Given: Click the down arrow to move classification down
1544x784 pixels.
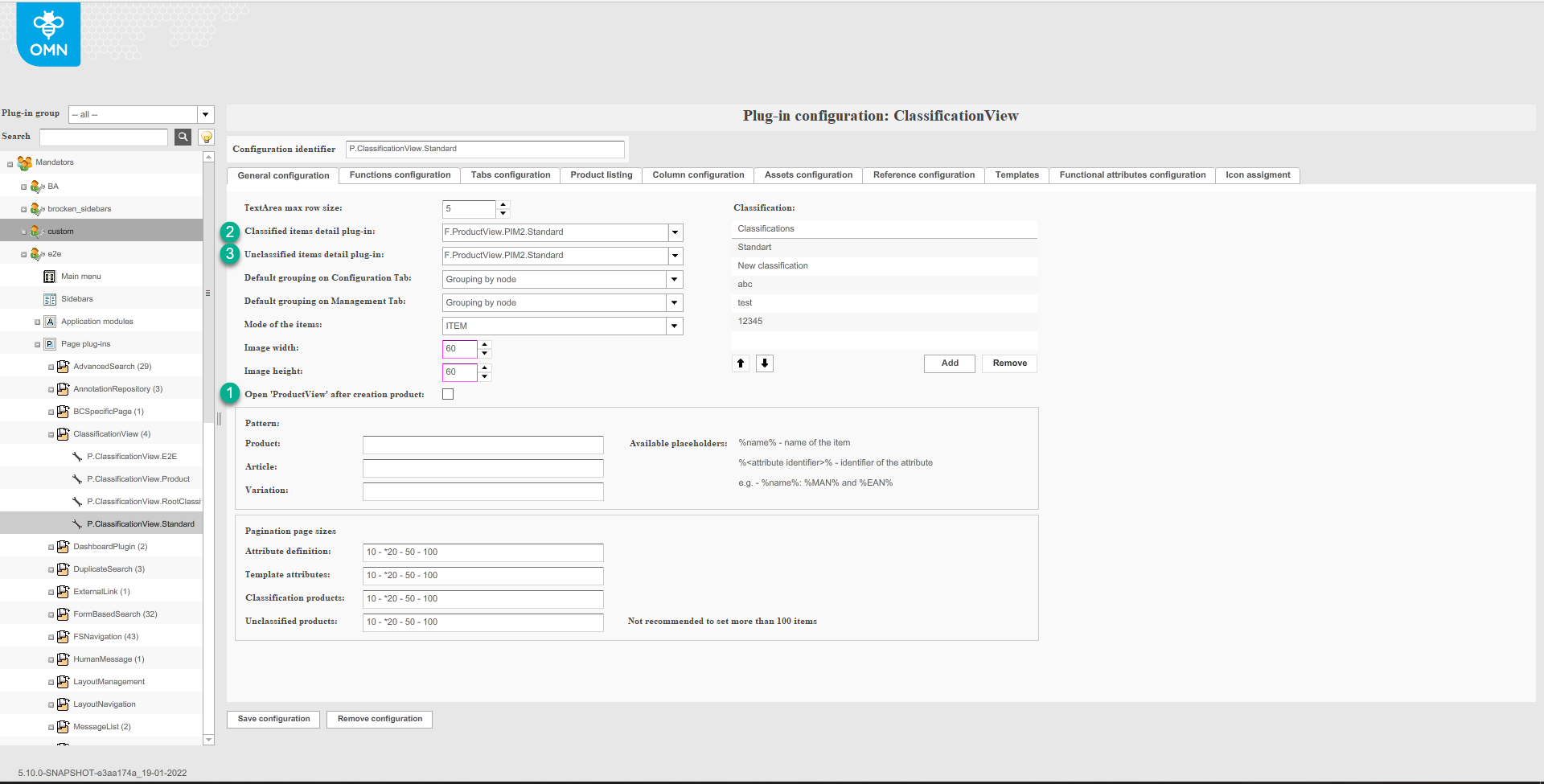Looking at the screenshot, I should tap(764, 363).
